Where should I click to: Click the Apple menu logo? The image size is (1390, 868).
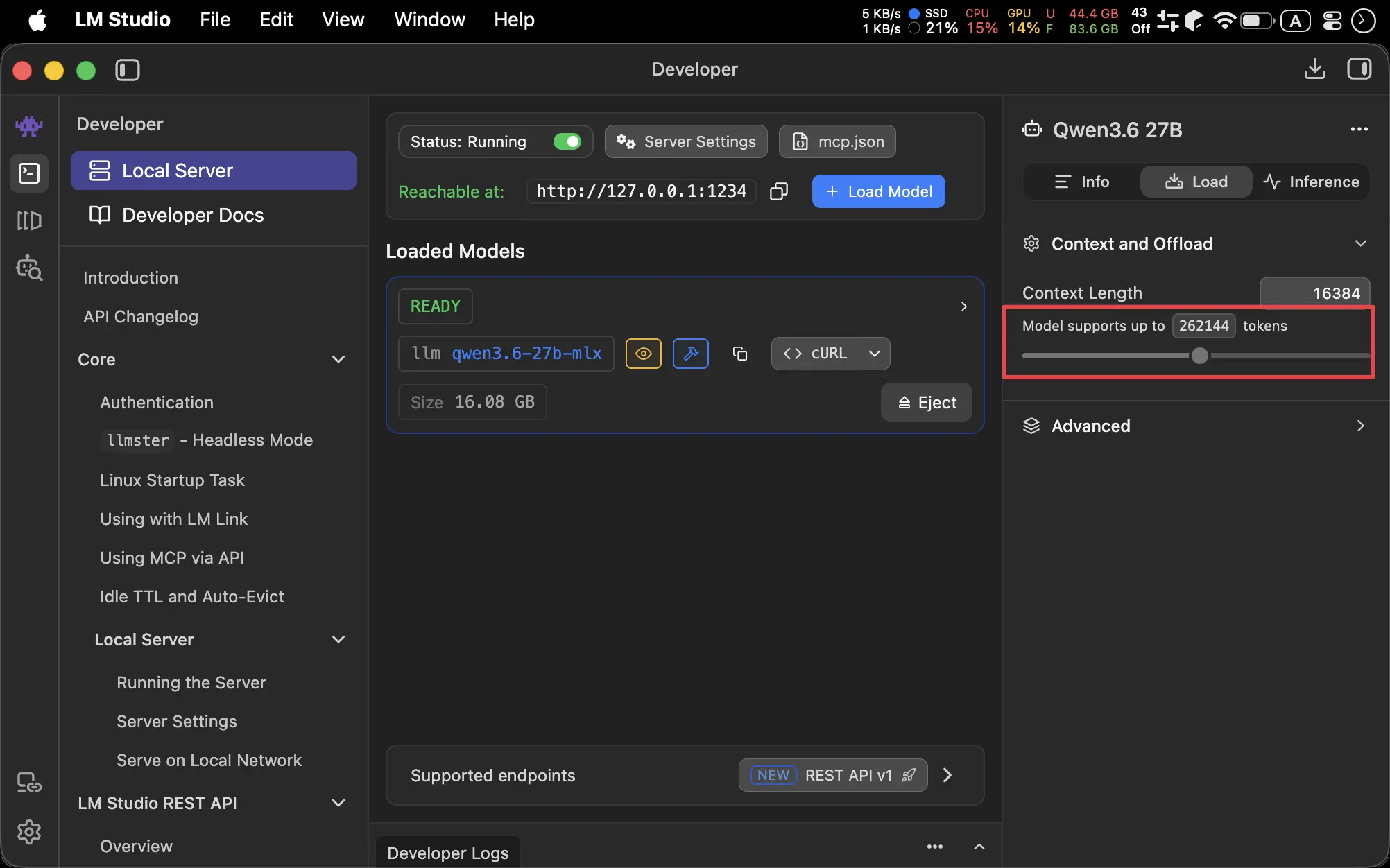click(37, 19)
